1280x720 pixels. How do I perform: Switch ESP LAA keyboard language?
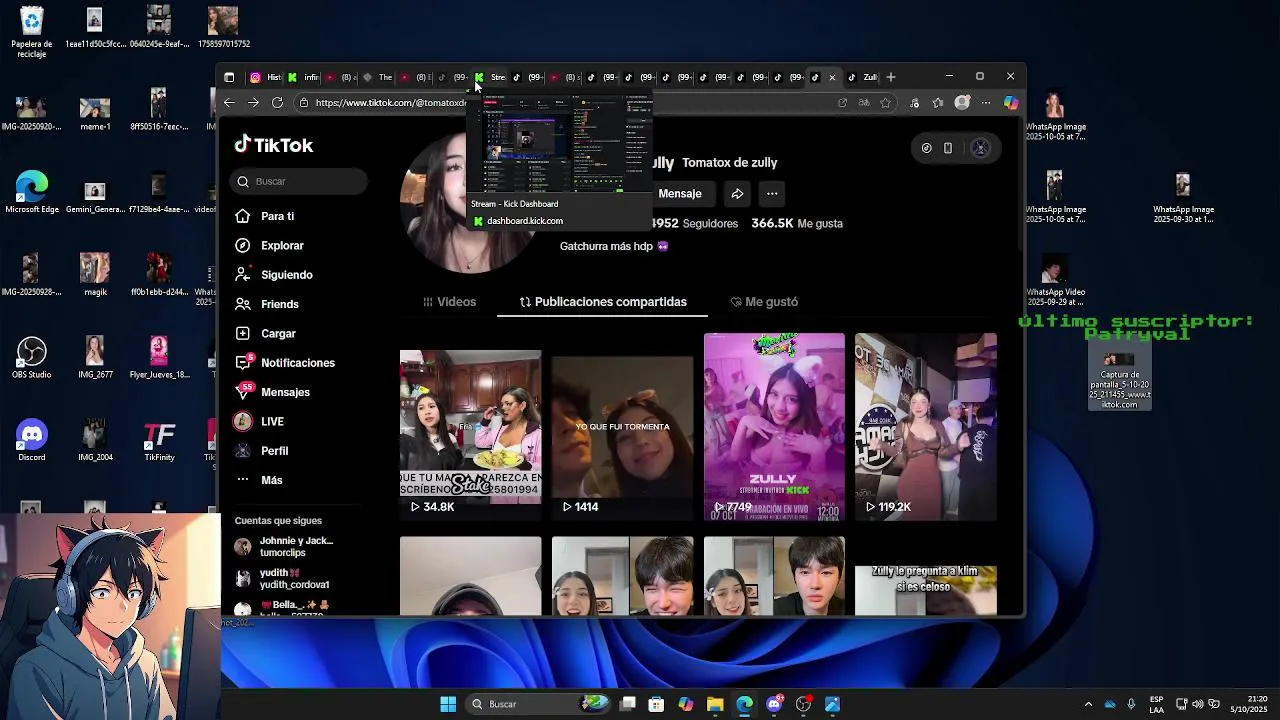pyautogui.click(x=1156, y=704)
